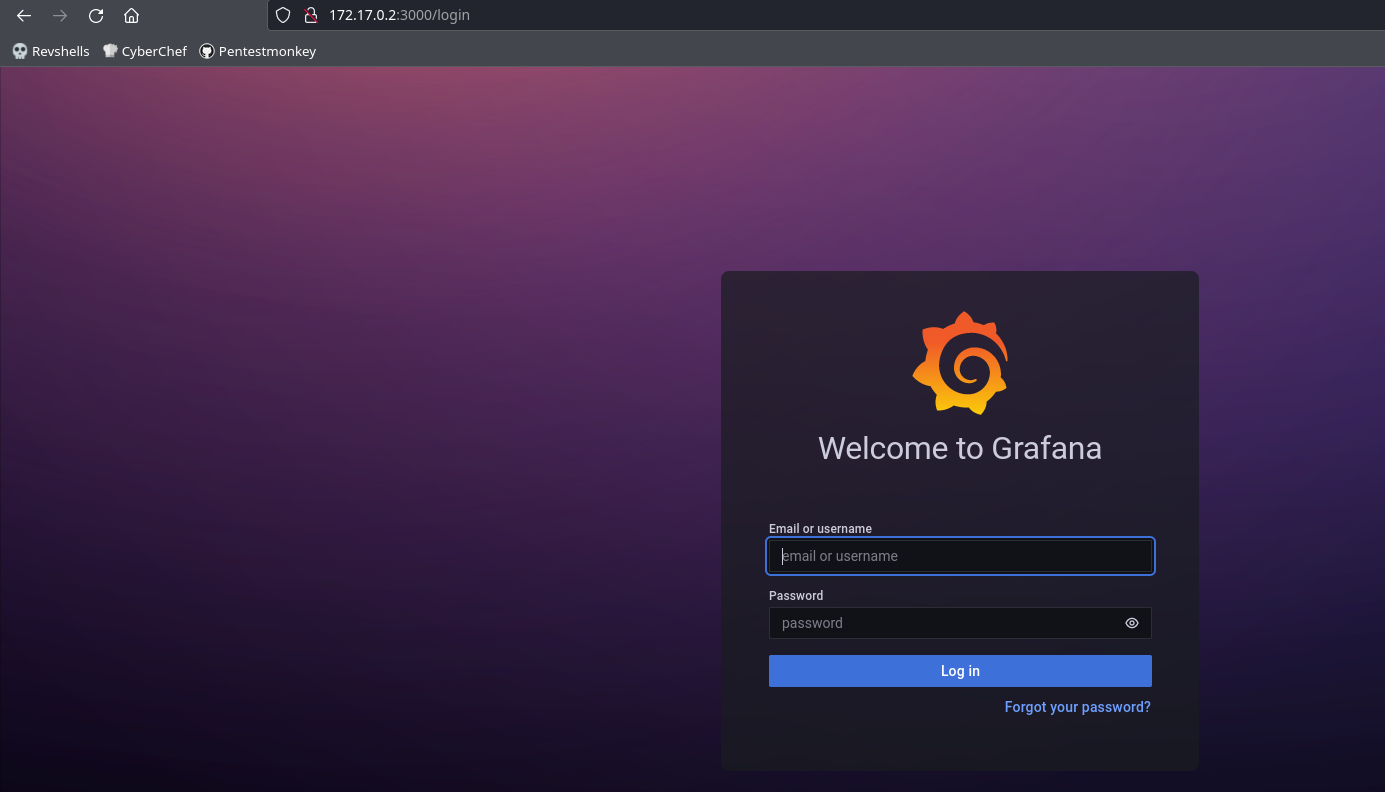Focus the address bar showing 172.17.0.2:3000/login
The width and height of the screenshot is (1385, 792).
tap(826, 15)
